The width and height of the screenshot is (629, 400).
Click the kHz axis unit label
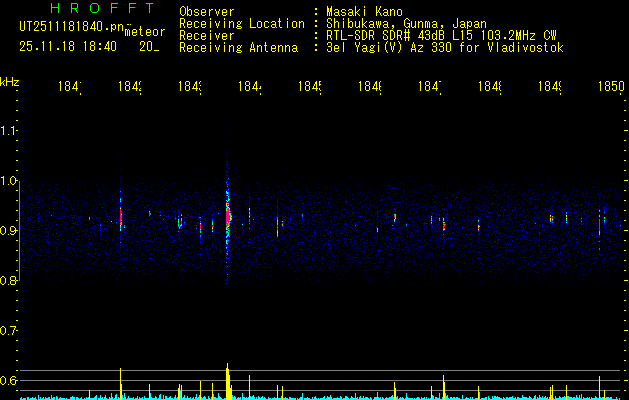point(9,82)
